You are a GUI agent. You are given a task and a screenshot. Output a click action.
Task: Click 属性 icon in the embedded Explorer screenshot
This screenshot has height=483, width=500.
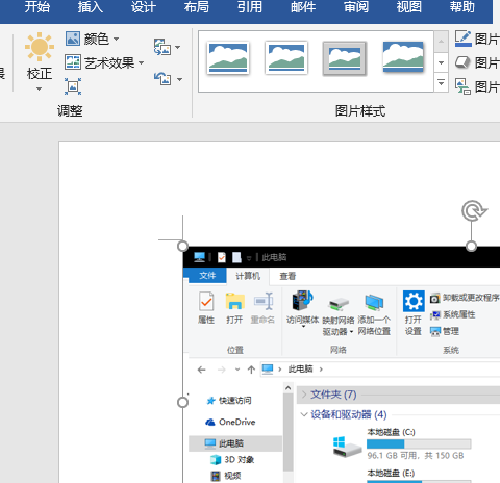click(x=206, y=301)
